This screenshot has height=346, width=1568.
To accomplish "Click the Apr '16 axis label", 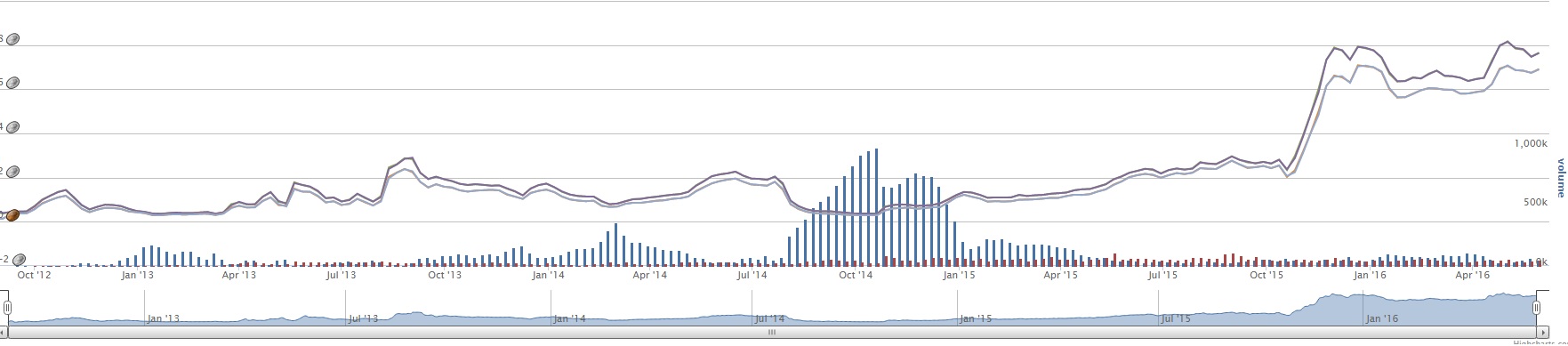I will 1472,276.
